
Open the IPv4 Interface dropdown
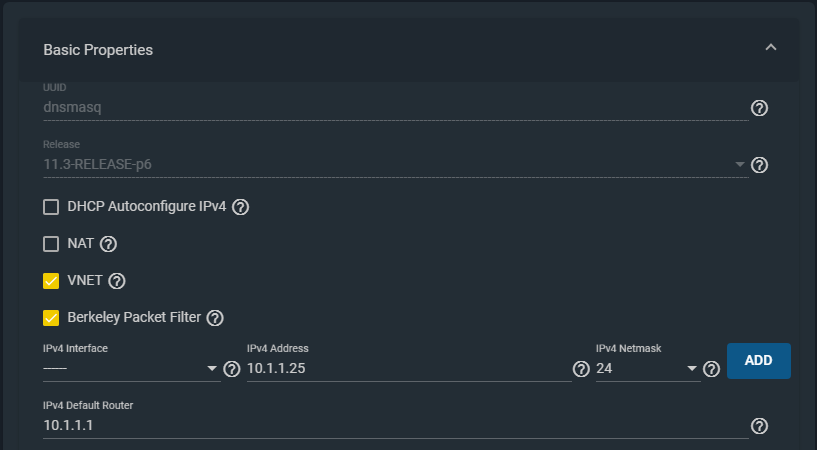(130, 369)
